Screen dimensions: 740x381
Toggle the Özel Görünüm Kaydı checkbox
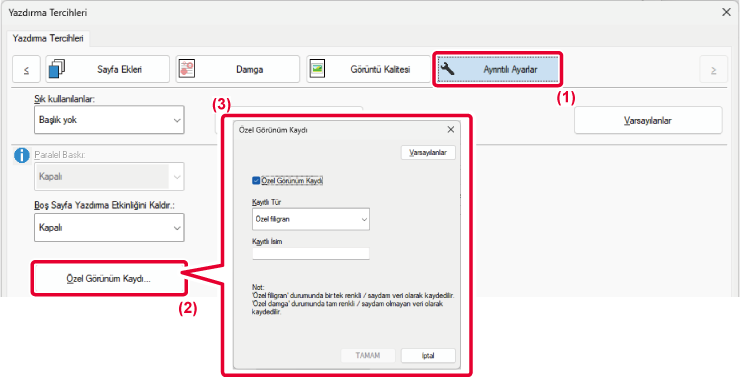256,180
